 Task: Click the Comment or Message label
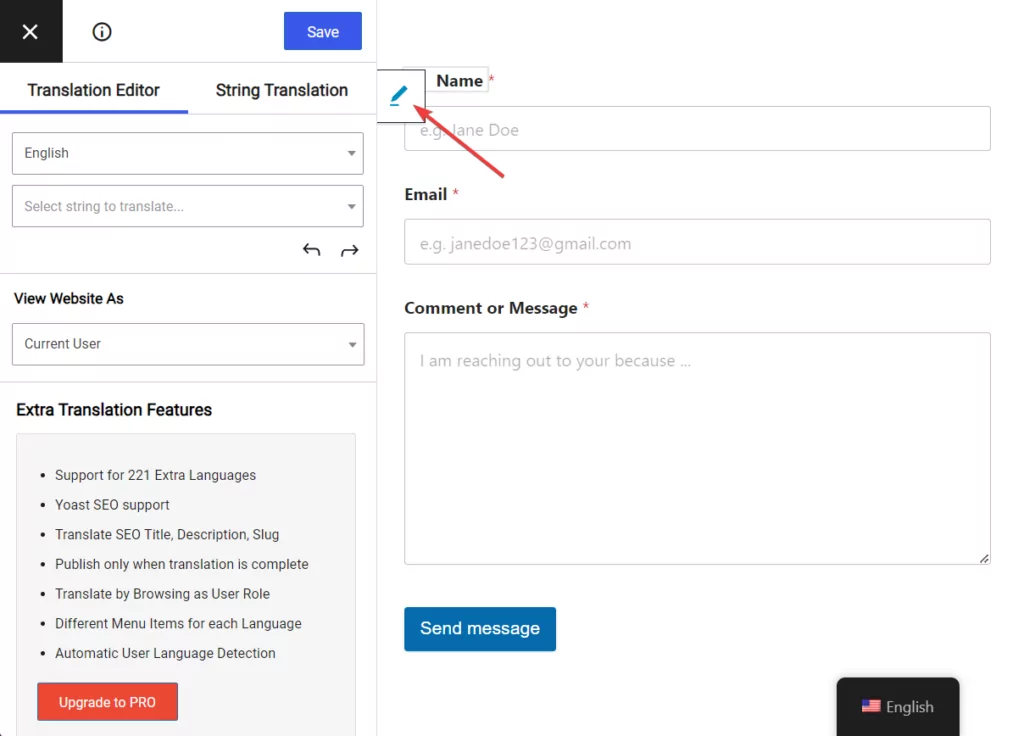490,308
